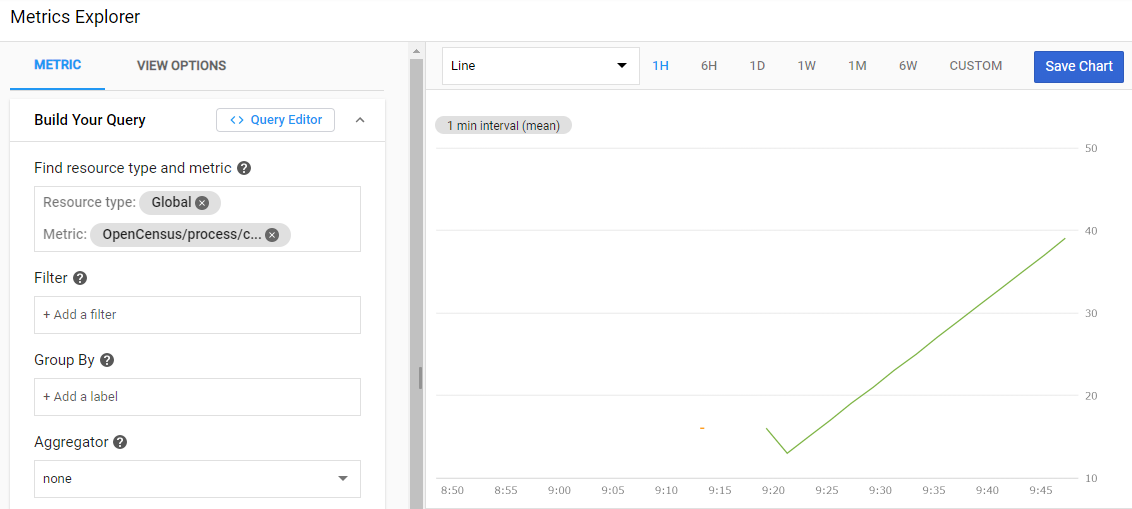1132x509 pixels.
Task: Open the Group By help icon
Action: click(x=107, y=360)
